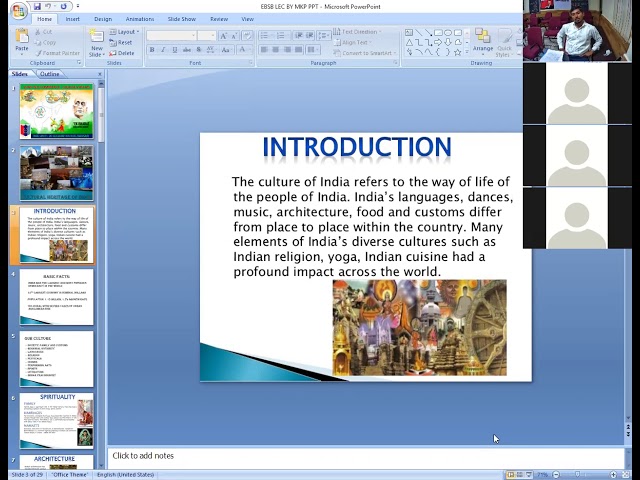Open the Animations ribbon tab
Viewport: 640px width, 480px height.
pyautogui.click(x=140, y=19)
